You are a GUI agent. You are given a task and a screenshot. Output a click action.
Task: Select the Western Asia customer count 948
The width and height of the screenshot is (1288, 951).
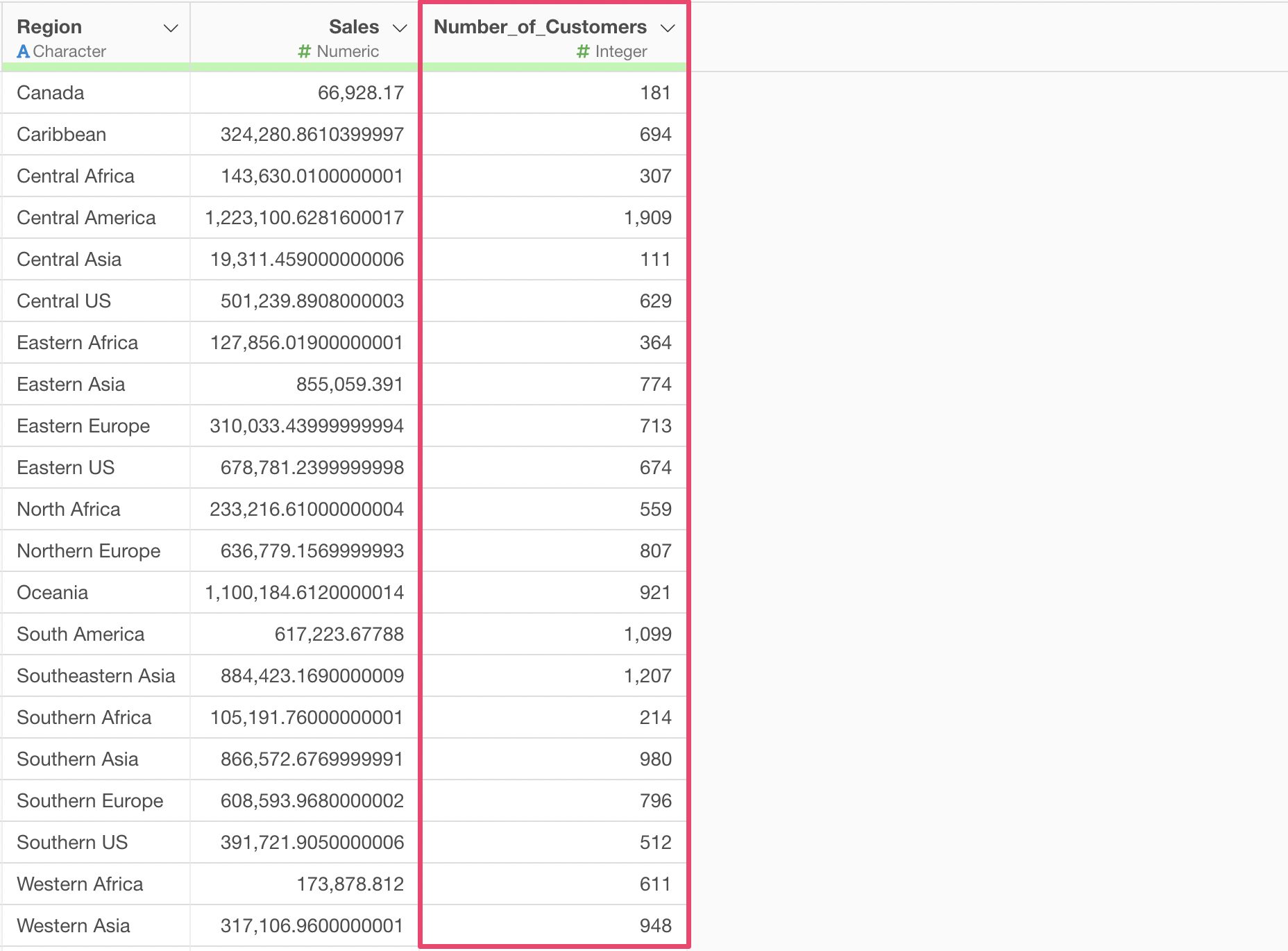click(655, 926)
